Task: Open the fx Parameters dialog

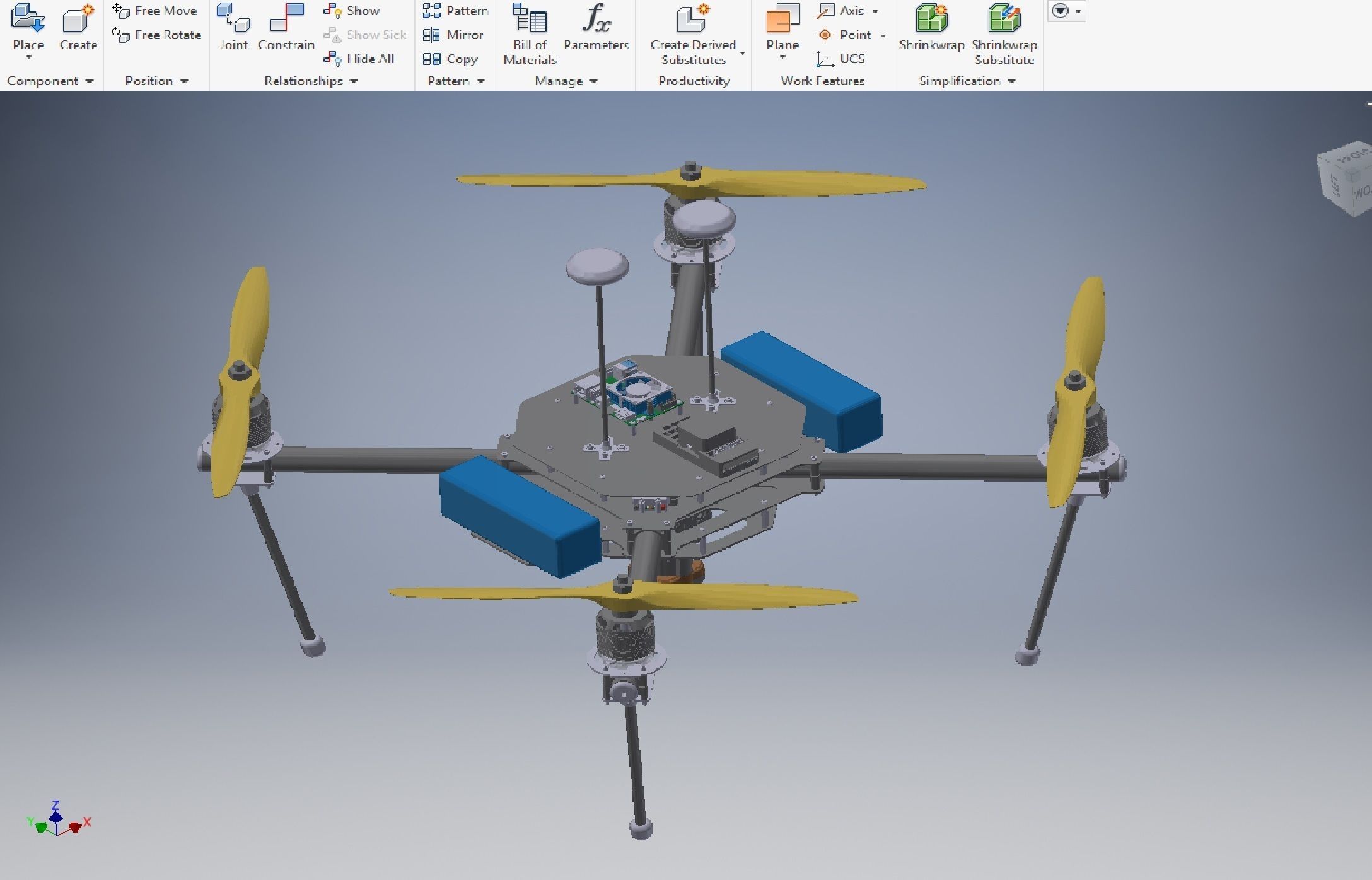Action: point(596,26)
